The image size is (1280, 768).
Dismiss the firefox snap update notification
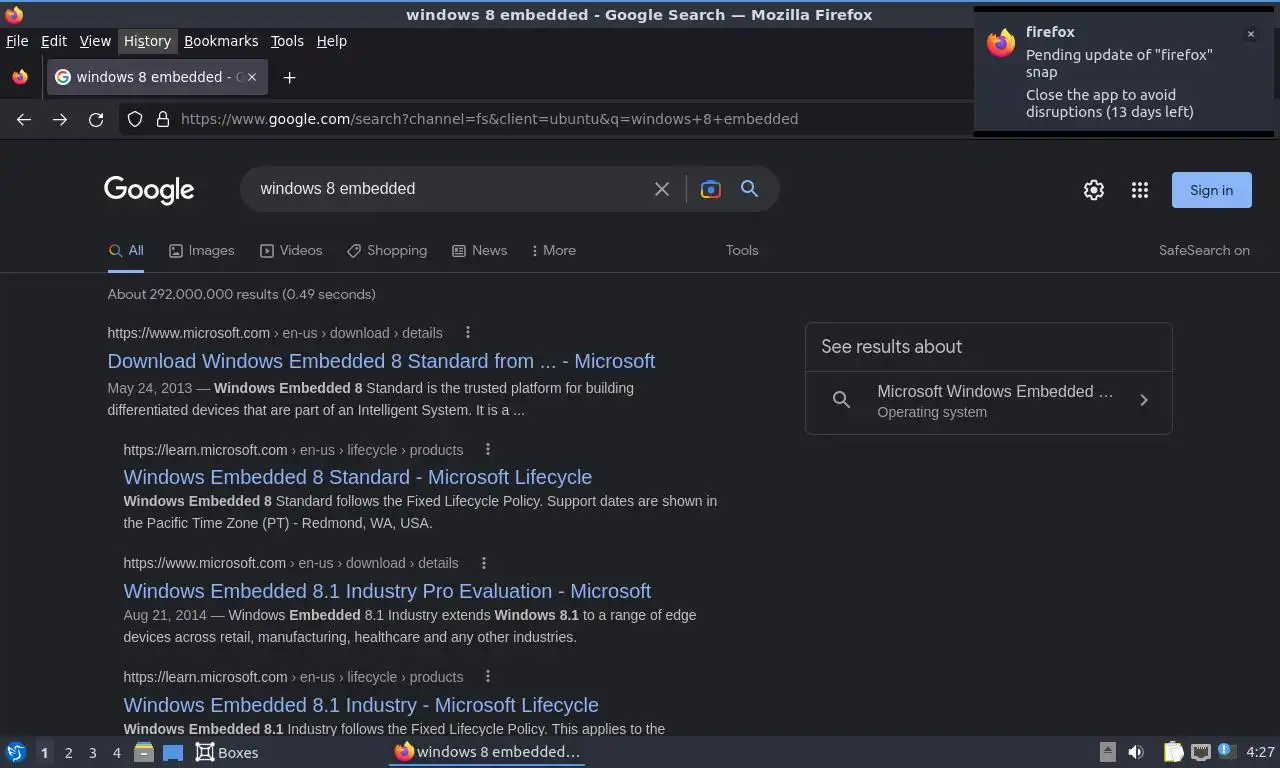click(1250, 34)
